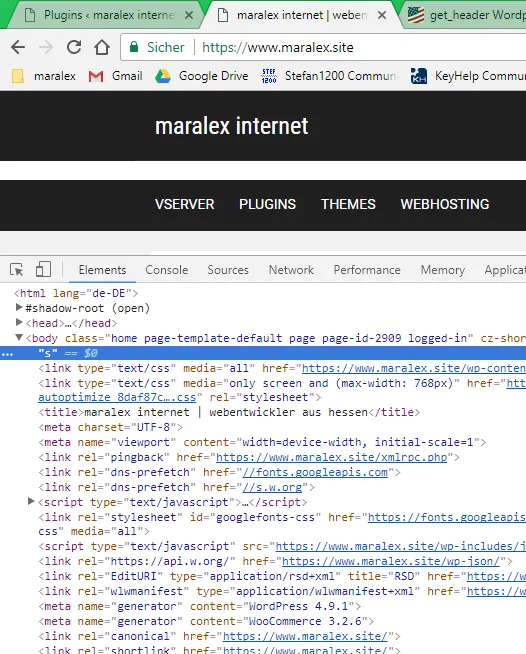Click the green secure padlock icon
This screenshot has width=526, height=654.
133,47
